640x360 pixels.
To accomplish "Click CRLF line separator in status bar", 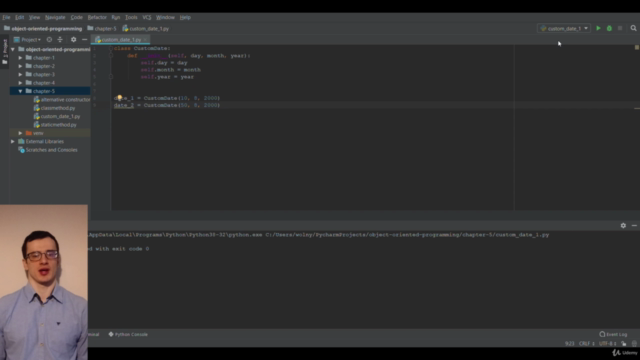I will coord(587,343).
